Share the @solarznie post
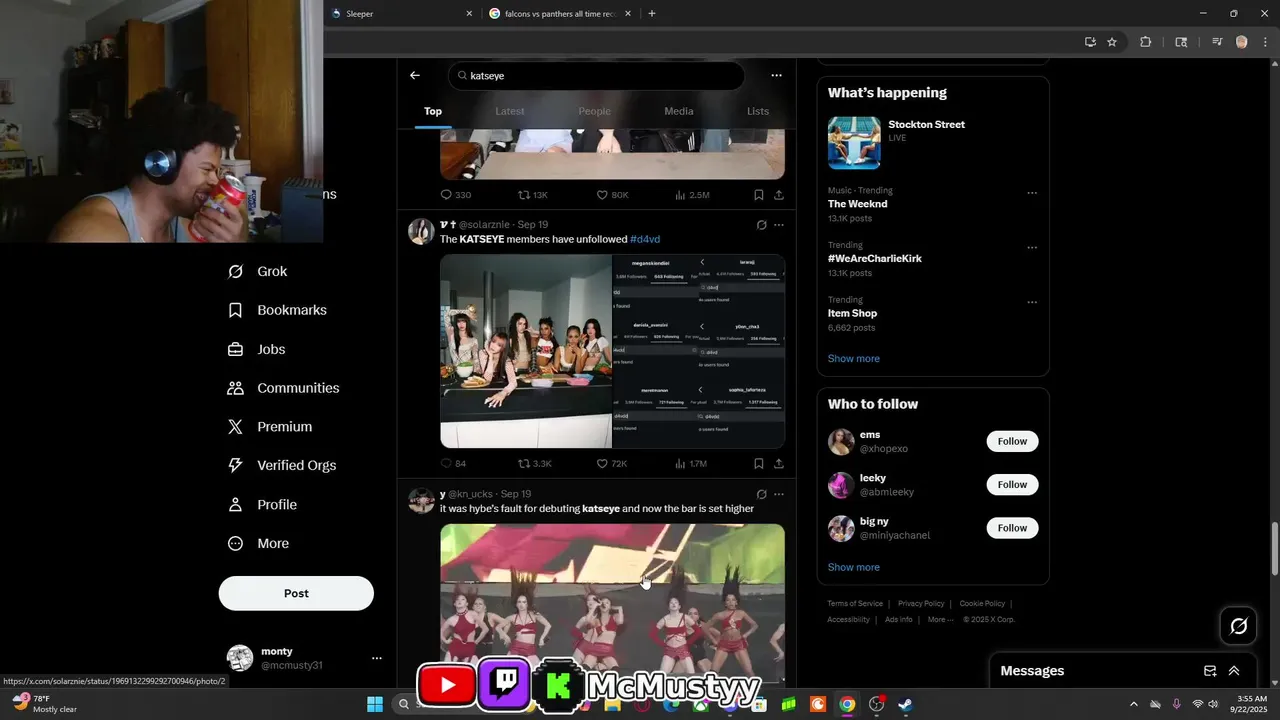1280x720 pixels. click(x=779, y=463)
